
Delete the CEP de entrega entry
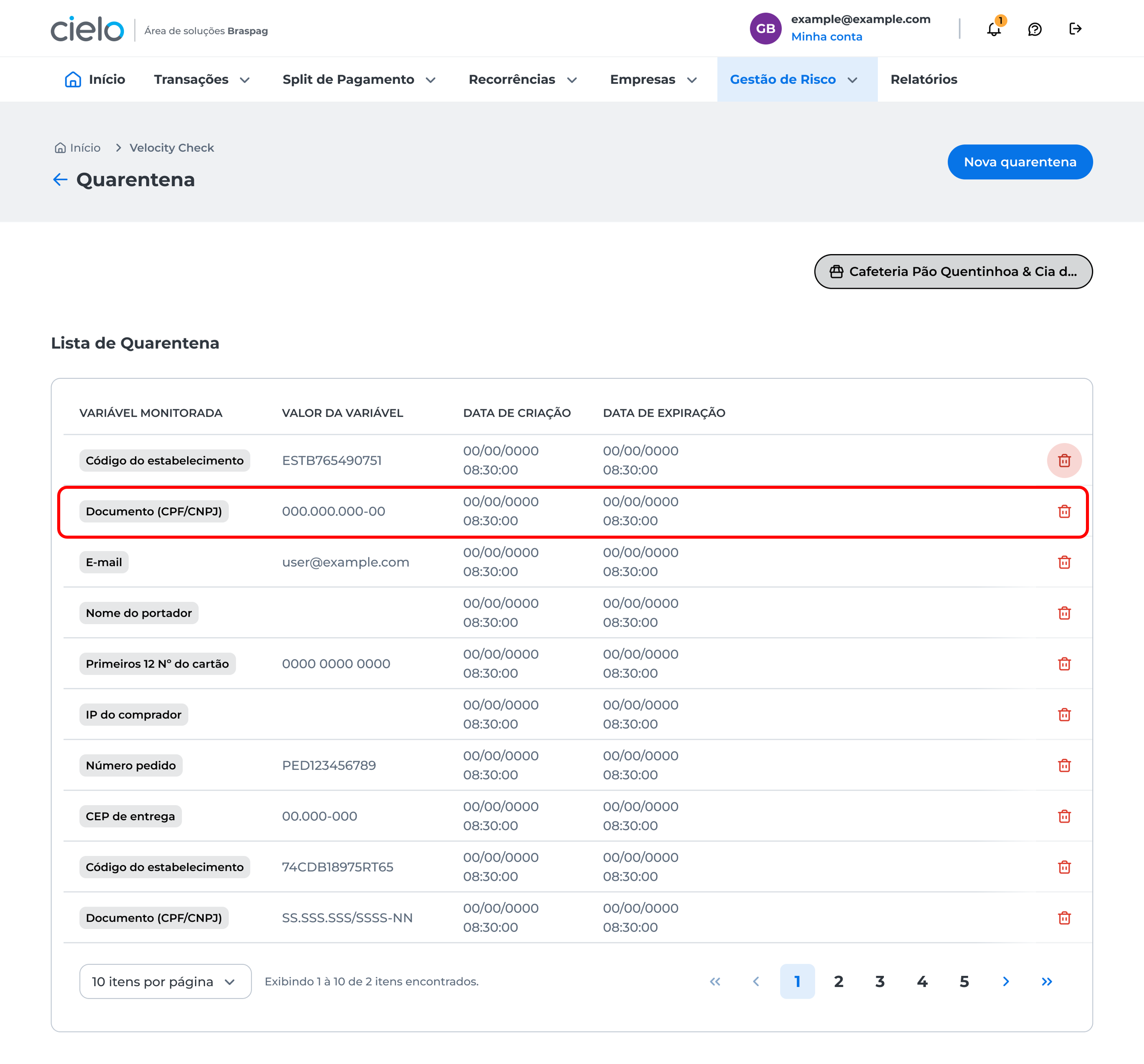(x=1065, y=816)
